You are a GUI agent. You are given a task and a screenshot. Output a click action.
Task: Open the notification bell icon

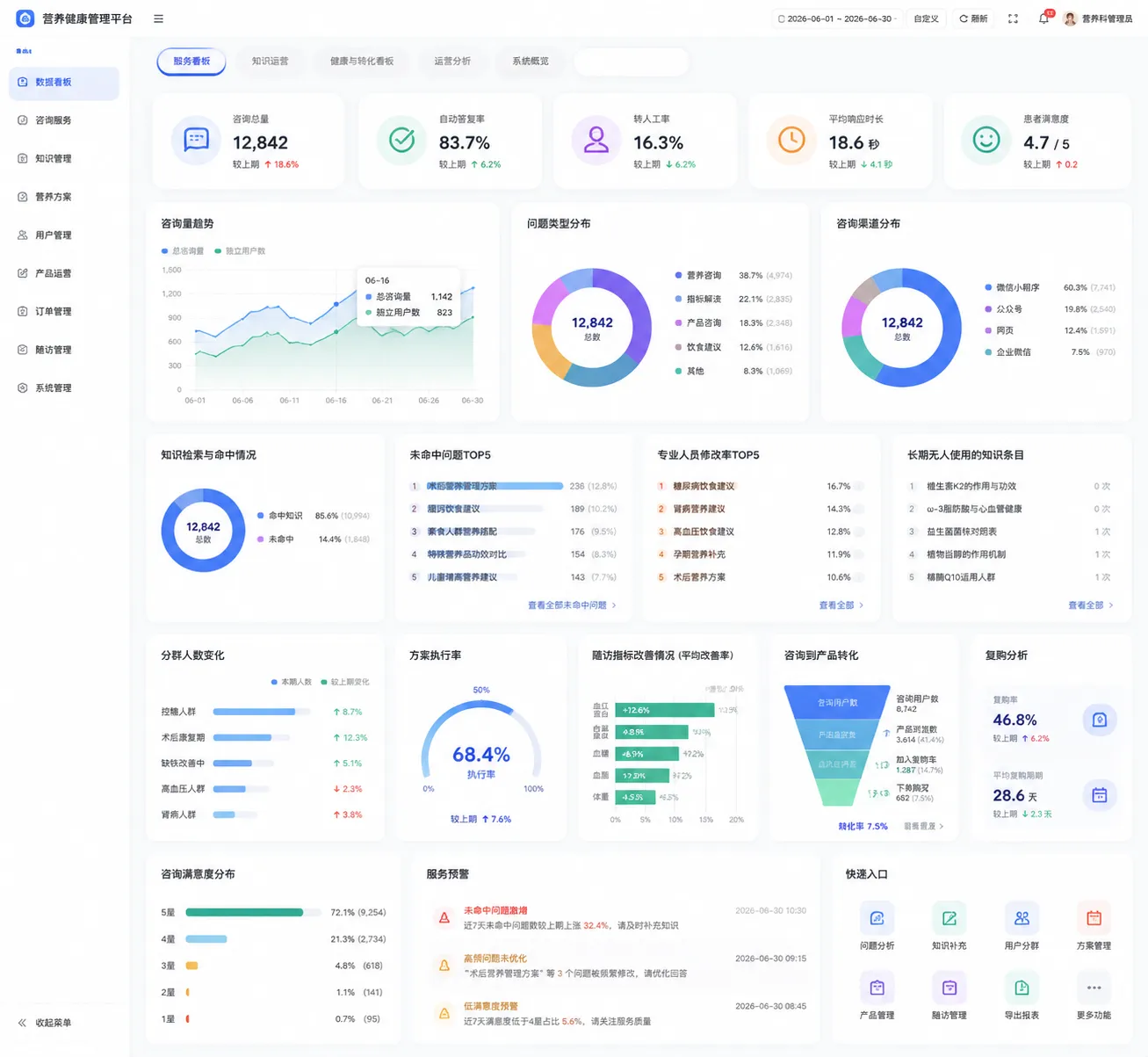(x=1043, y=18)
